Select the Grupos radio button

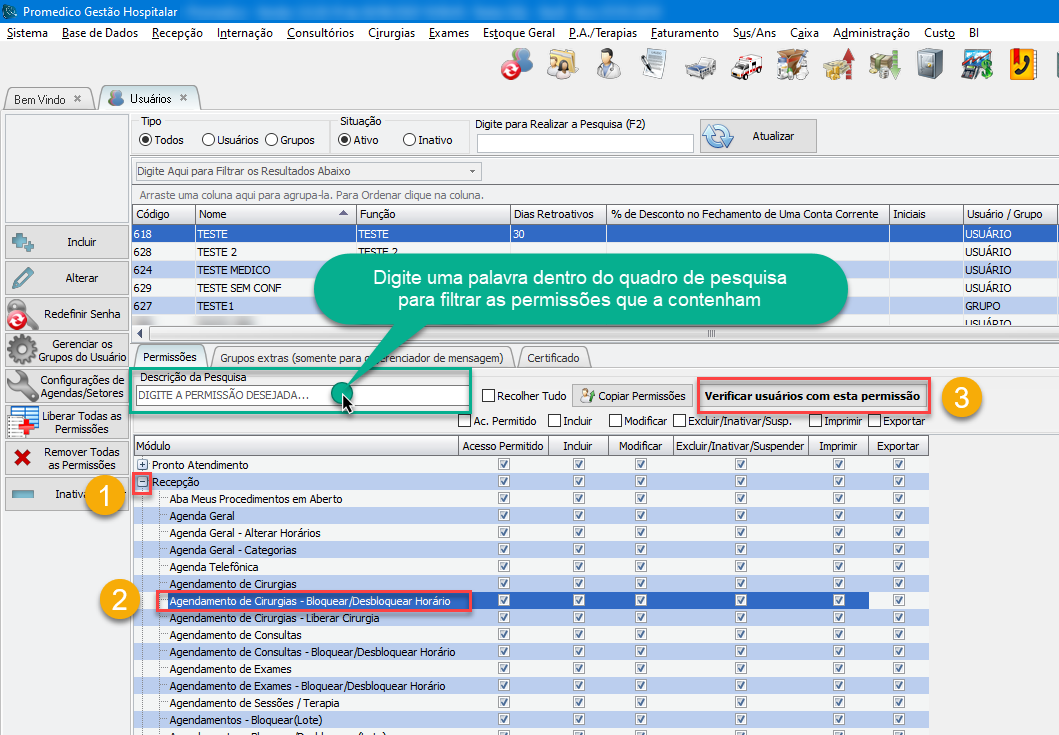click(271, 140)
